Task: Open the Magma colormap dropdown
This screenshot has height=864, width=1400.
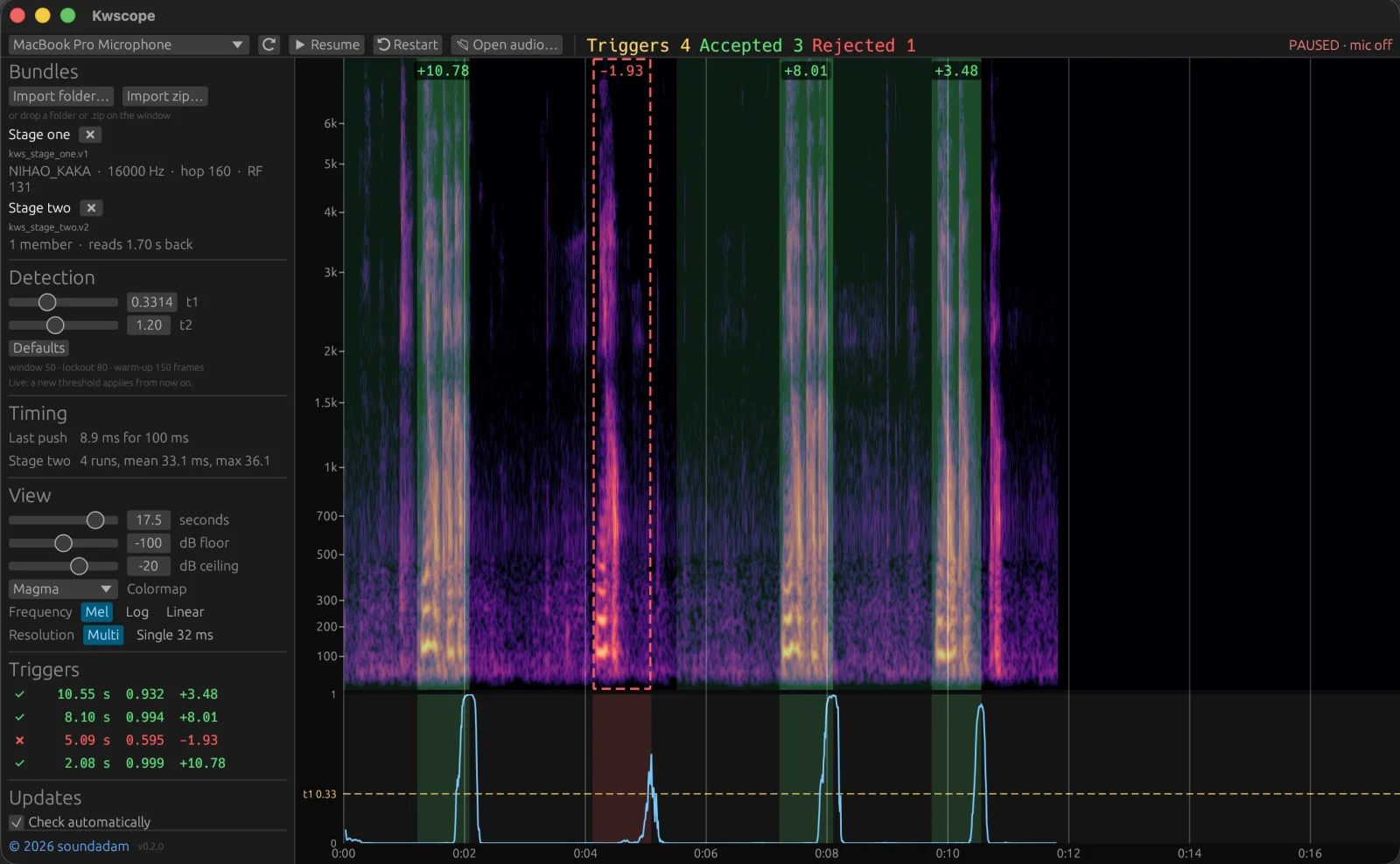Action: 63,589
